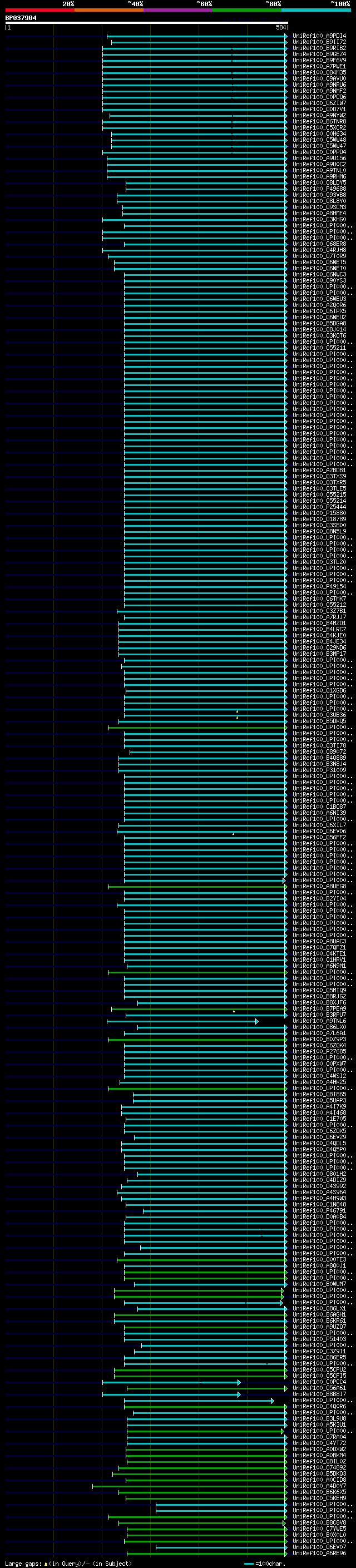Open the last hit UniRef100_A6RE96
Viewport: 356px width, 1568px height.
319,1554
